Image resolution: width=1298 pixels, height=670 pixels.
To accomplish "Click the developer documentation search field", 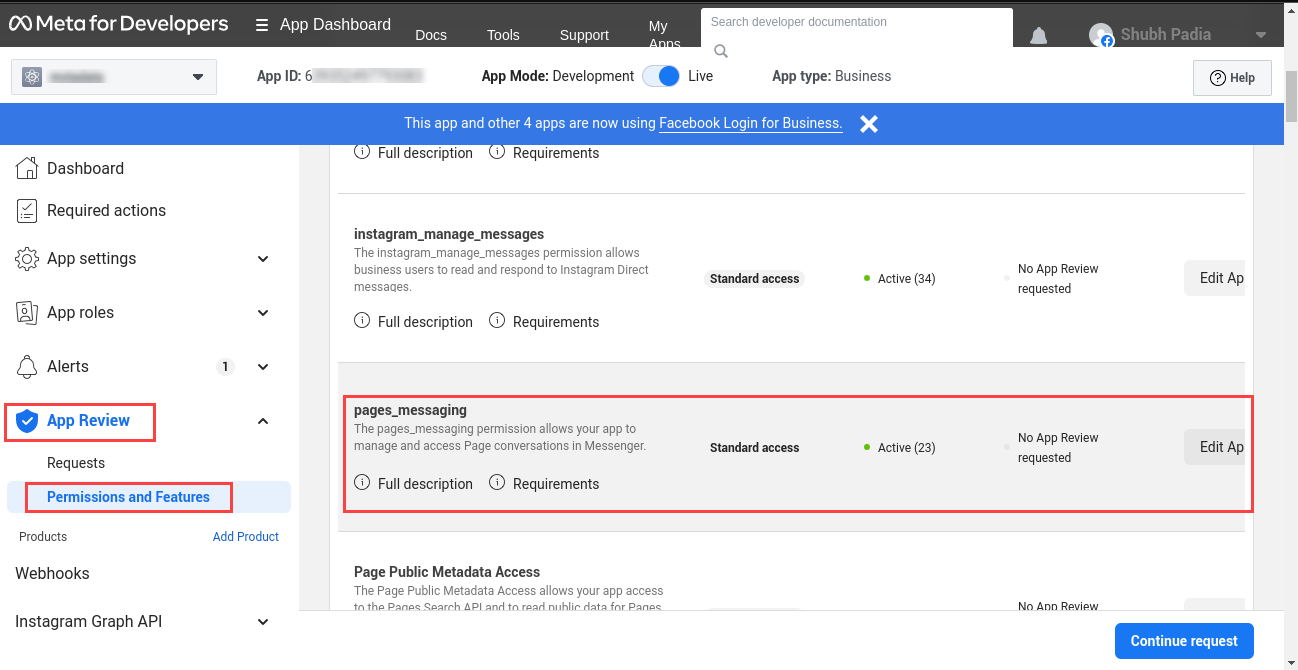I will coord(857,21).
